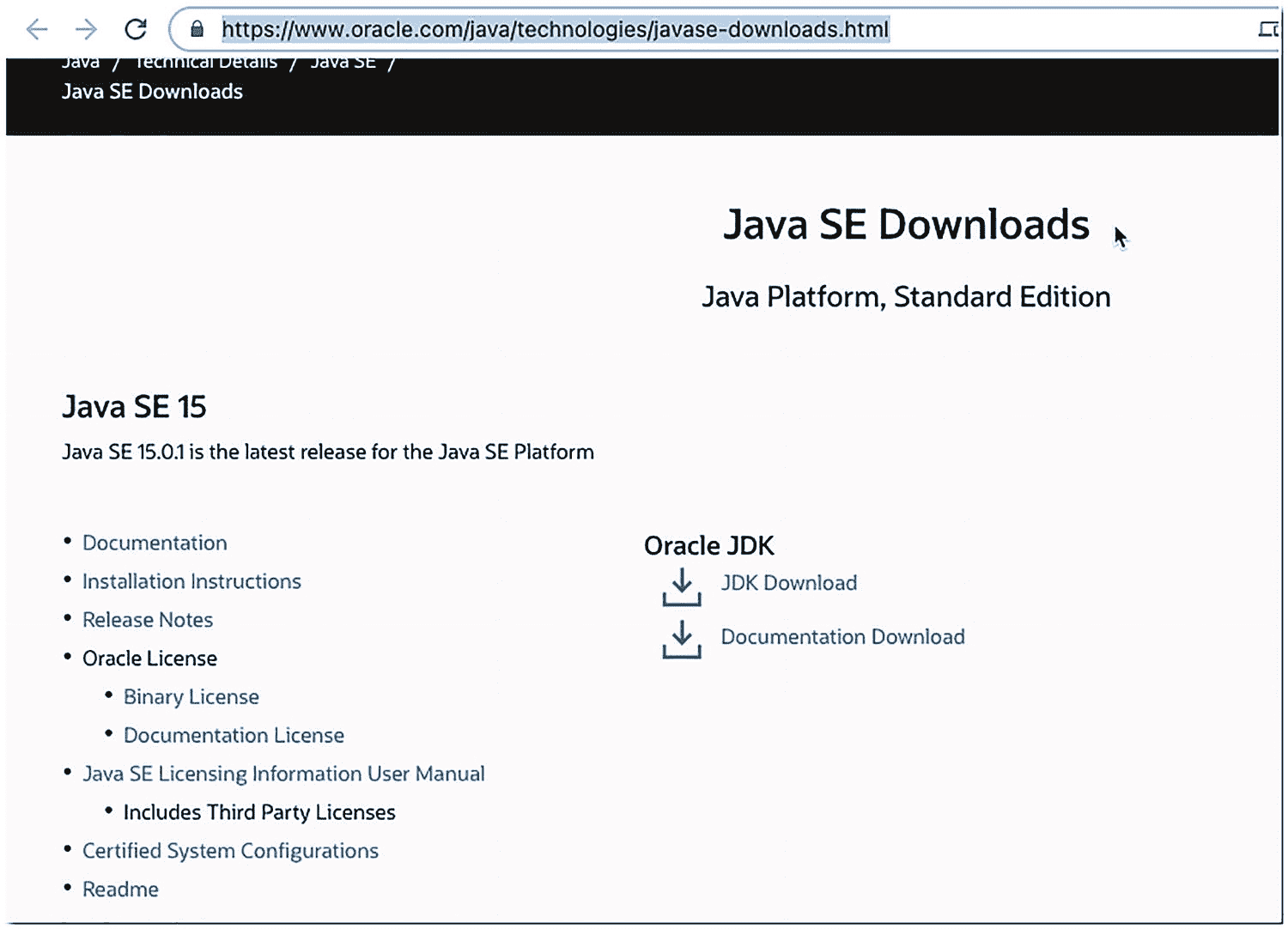Click the Java SE Downloads breadcrumb text
This screenshot has width=1288, height=929.
point(152,92)
